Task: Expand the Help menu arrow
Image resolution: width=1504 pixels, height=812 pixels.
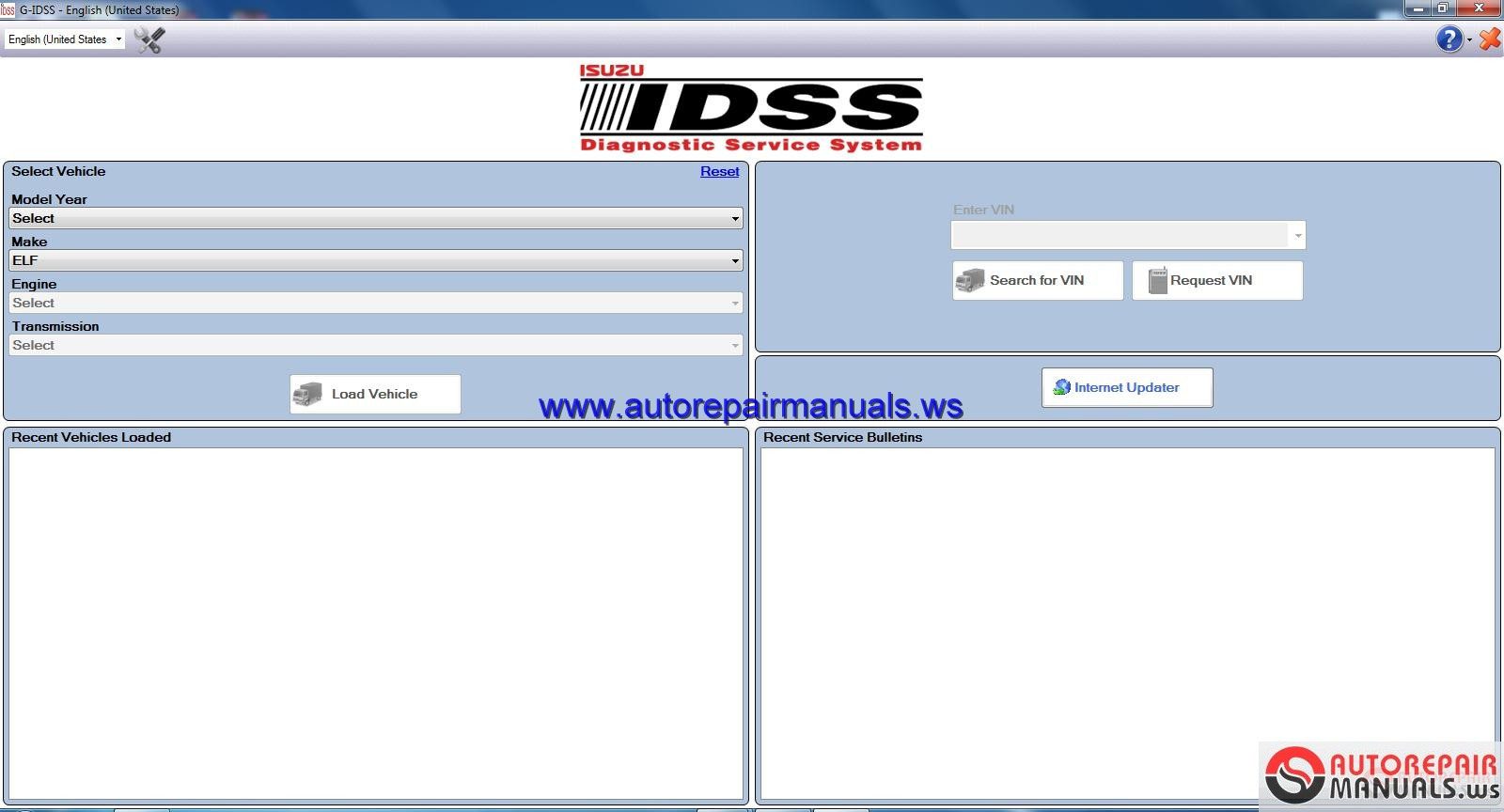Action: tap(1469, 40)
